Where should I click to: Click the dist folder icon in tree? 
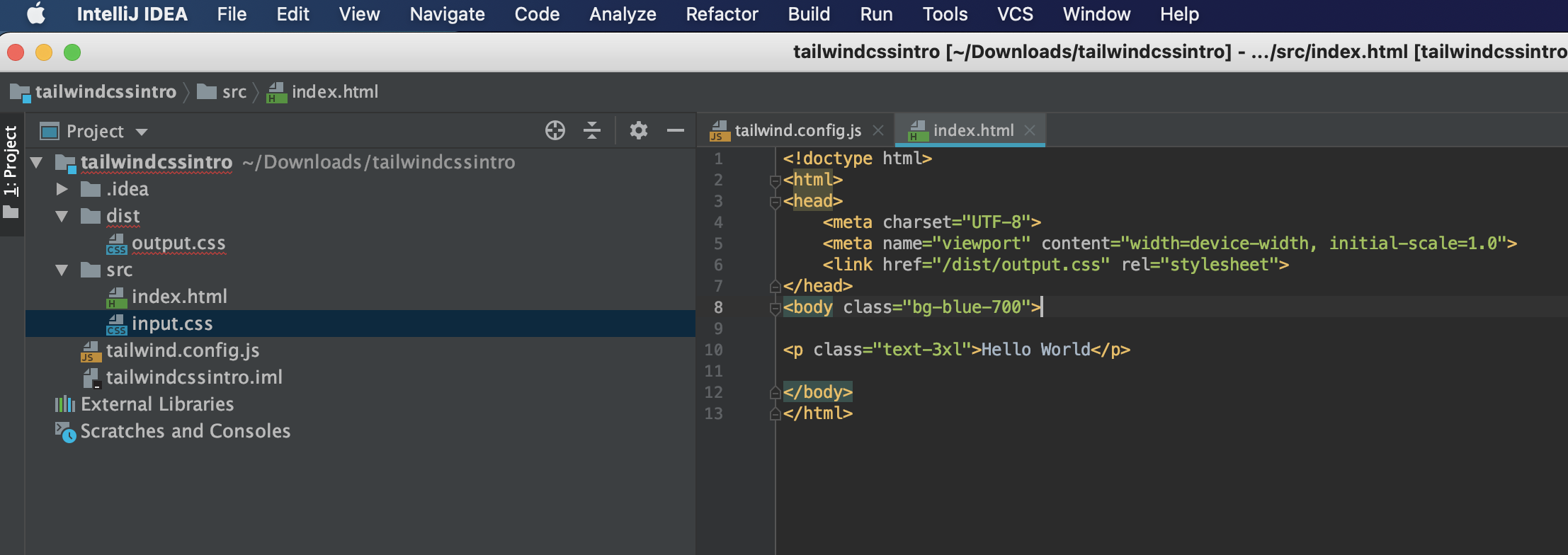tap(91, 216)
